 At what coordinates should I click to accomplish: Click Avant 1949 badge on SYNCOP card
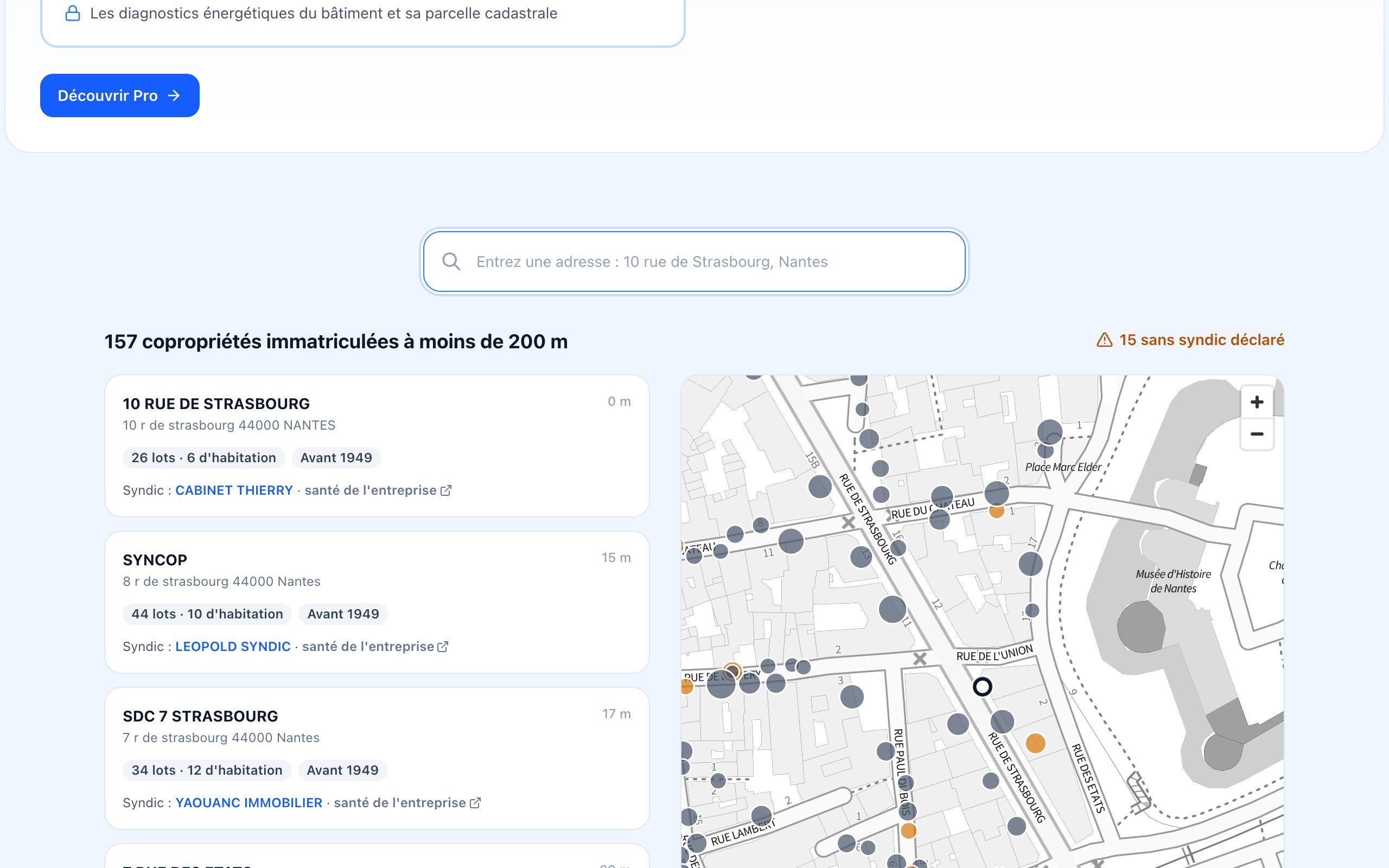(343, 614)
